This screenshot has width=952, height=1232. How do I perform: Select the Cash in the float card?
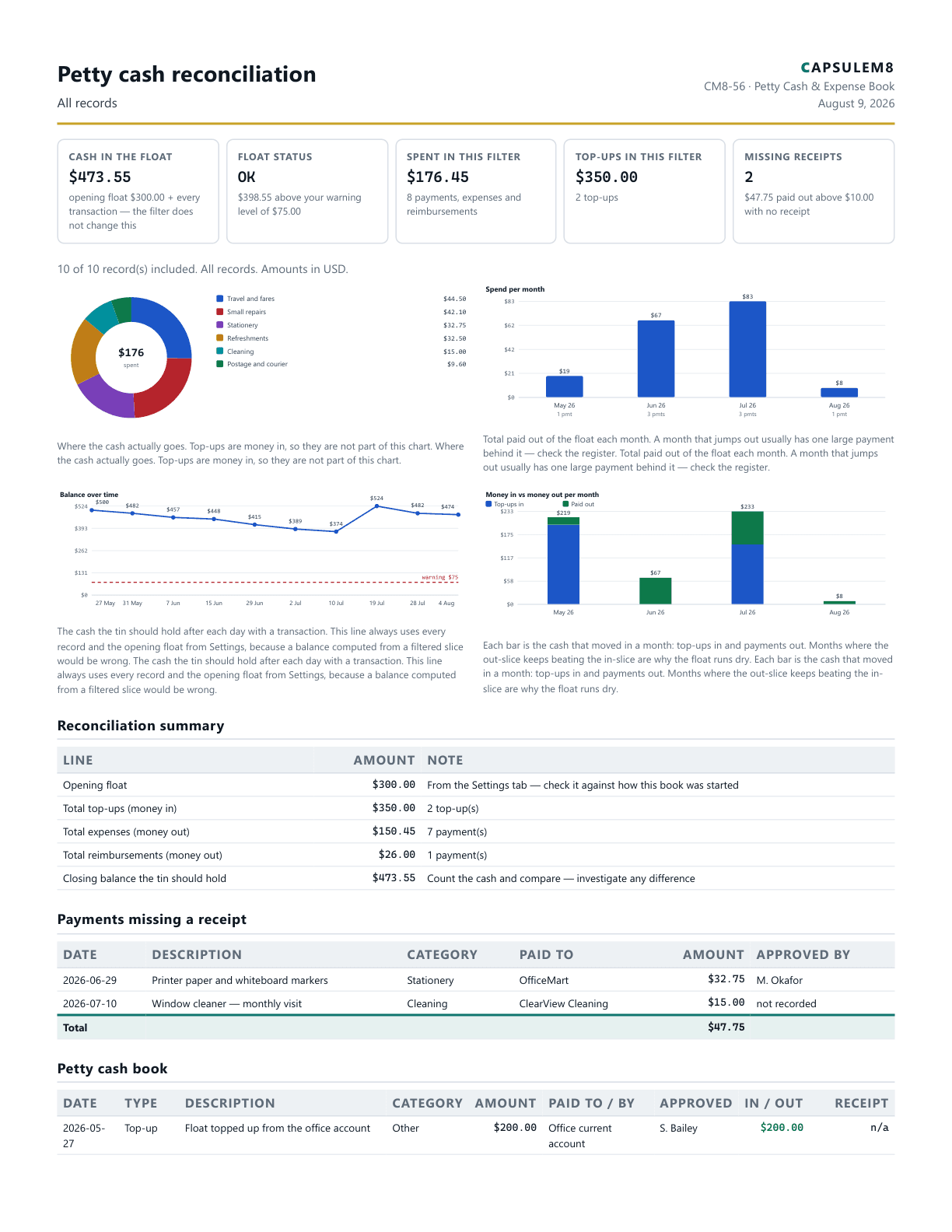138,191
